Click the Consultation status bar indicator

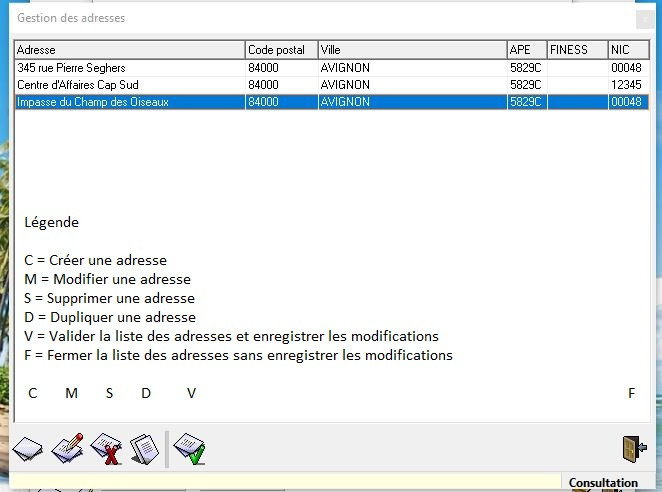click(603, 482)
